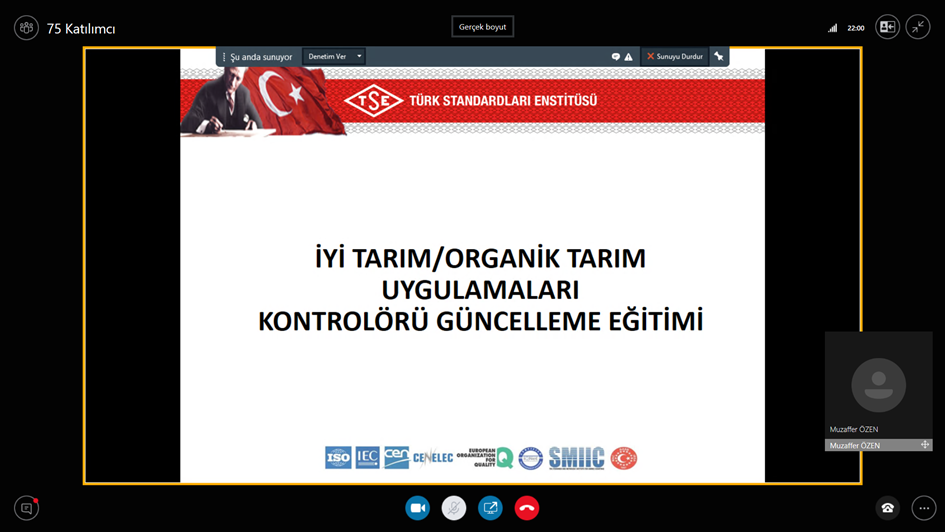
Task: Open the 'Denetim Ver' dropdown
Action: (x=327, y=57)
